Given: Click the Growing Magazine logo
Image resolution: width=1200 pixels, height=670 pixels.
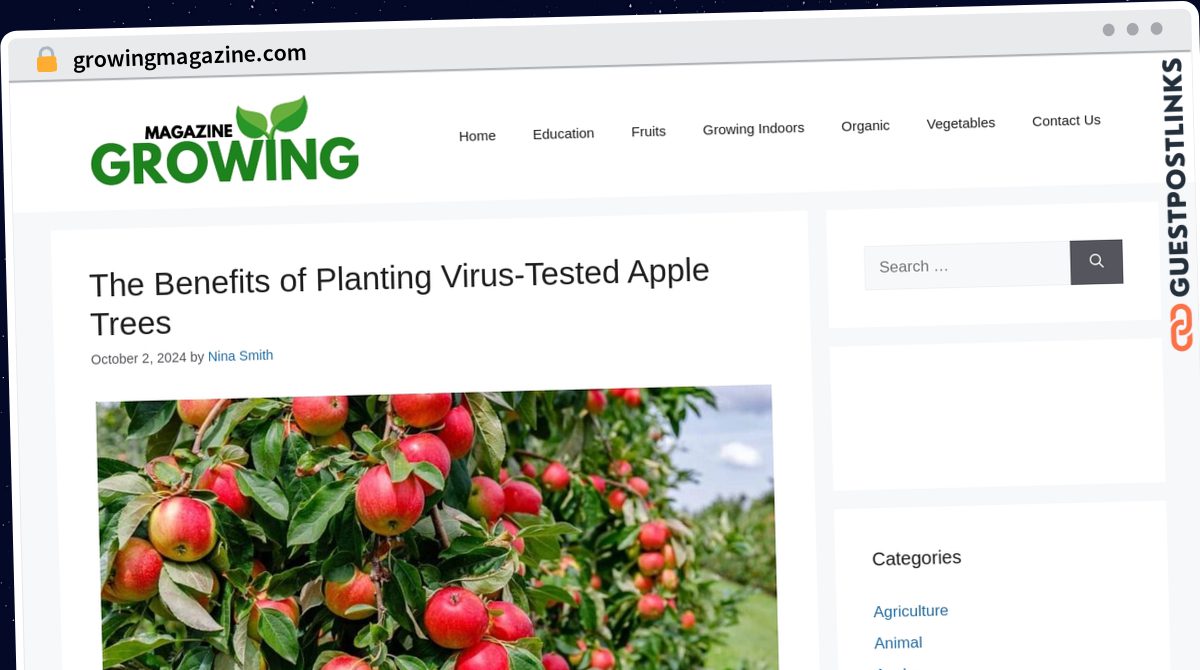Looking at the screenshot, I should click(x=224, y=141).
